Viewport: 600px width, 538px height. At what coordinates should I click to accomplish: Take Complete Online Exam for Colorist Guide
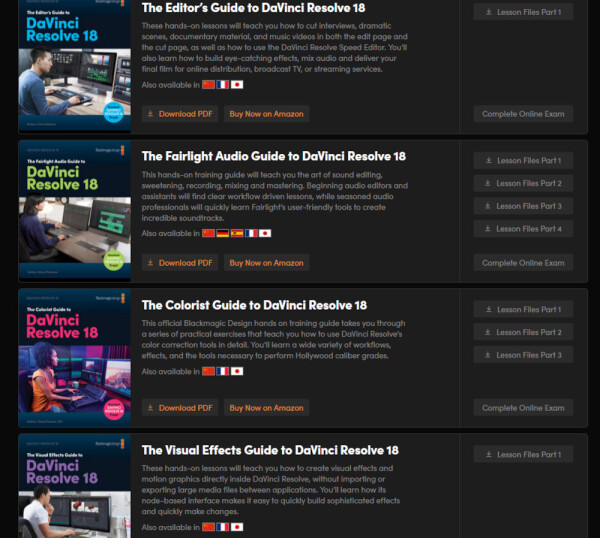[523, 408]
